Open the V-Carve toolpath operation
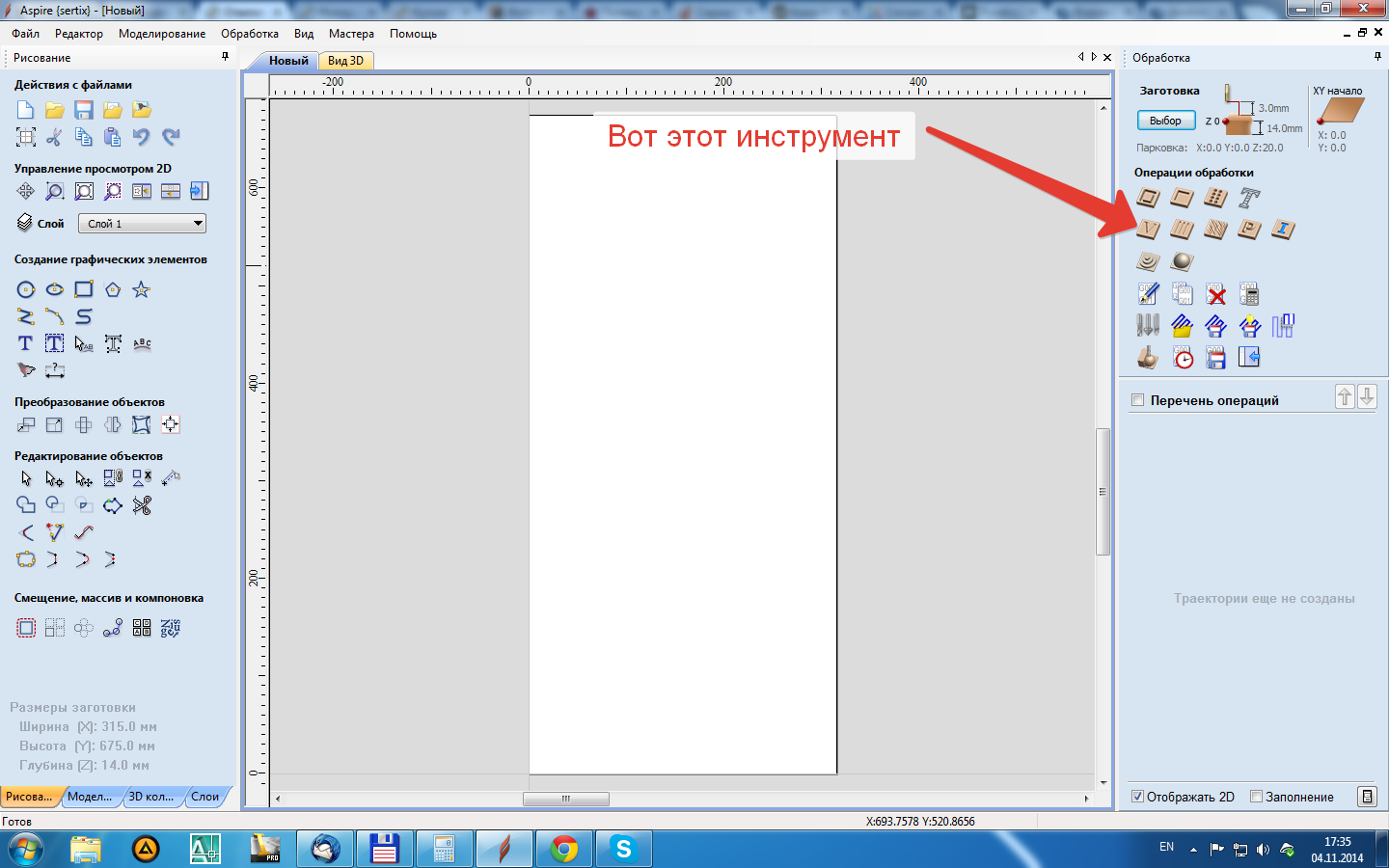This screenshot has height=868, width=1389. [x=1148, y=230]
